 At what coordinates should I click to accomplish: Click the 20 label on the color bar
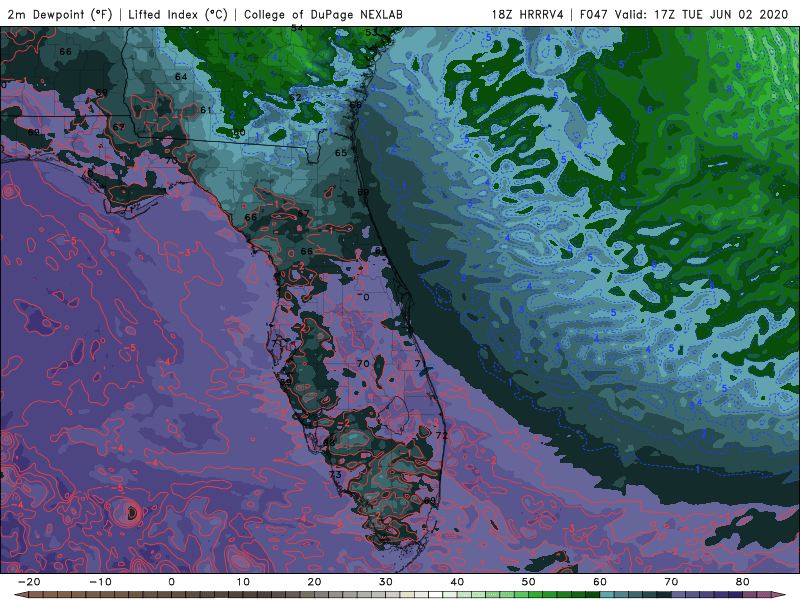coord(314,582)
